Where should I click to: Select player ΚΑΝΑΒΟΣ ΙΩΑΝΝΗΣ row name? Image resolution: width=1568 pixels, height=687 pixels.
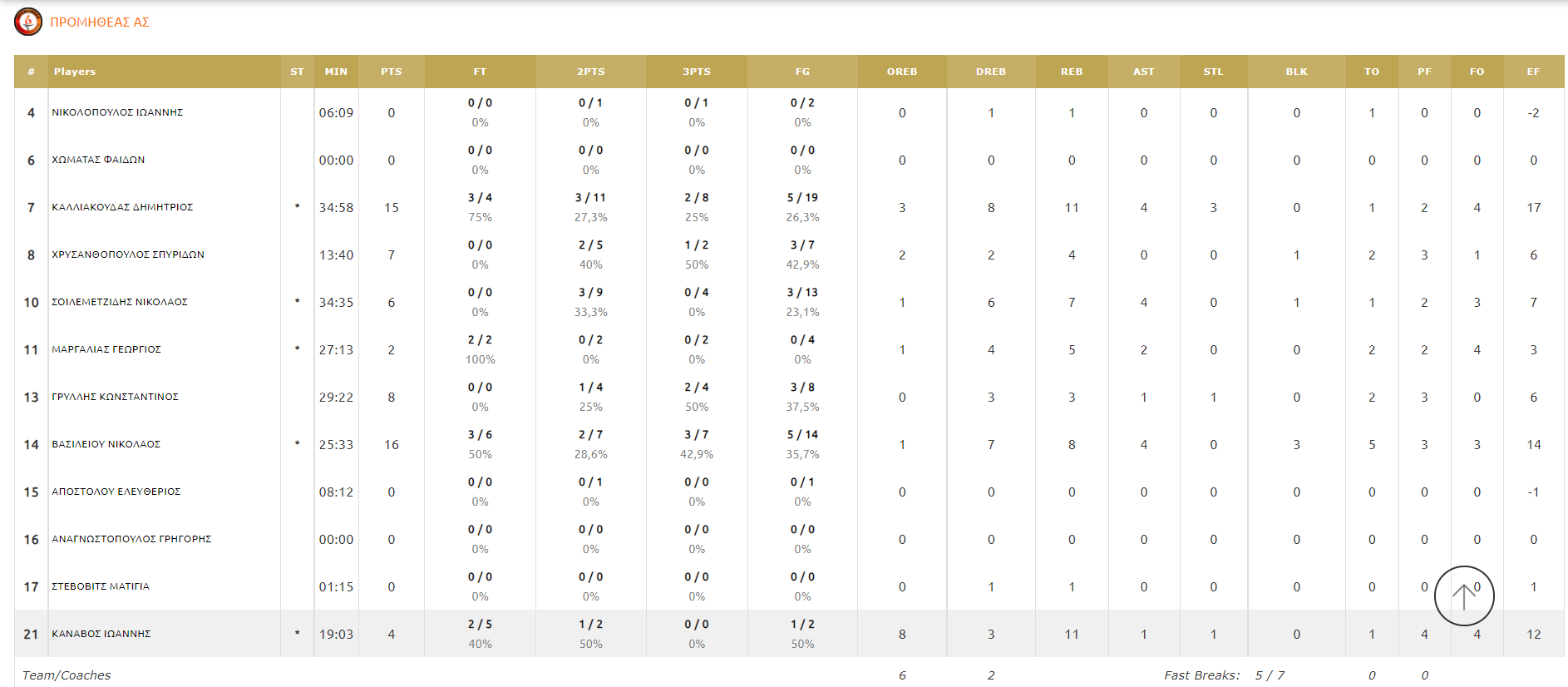coord(101,634)
